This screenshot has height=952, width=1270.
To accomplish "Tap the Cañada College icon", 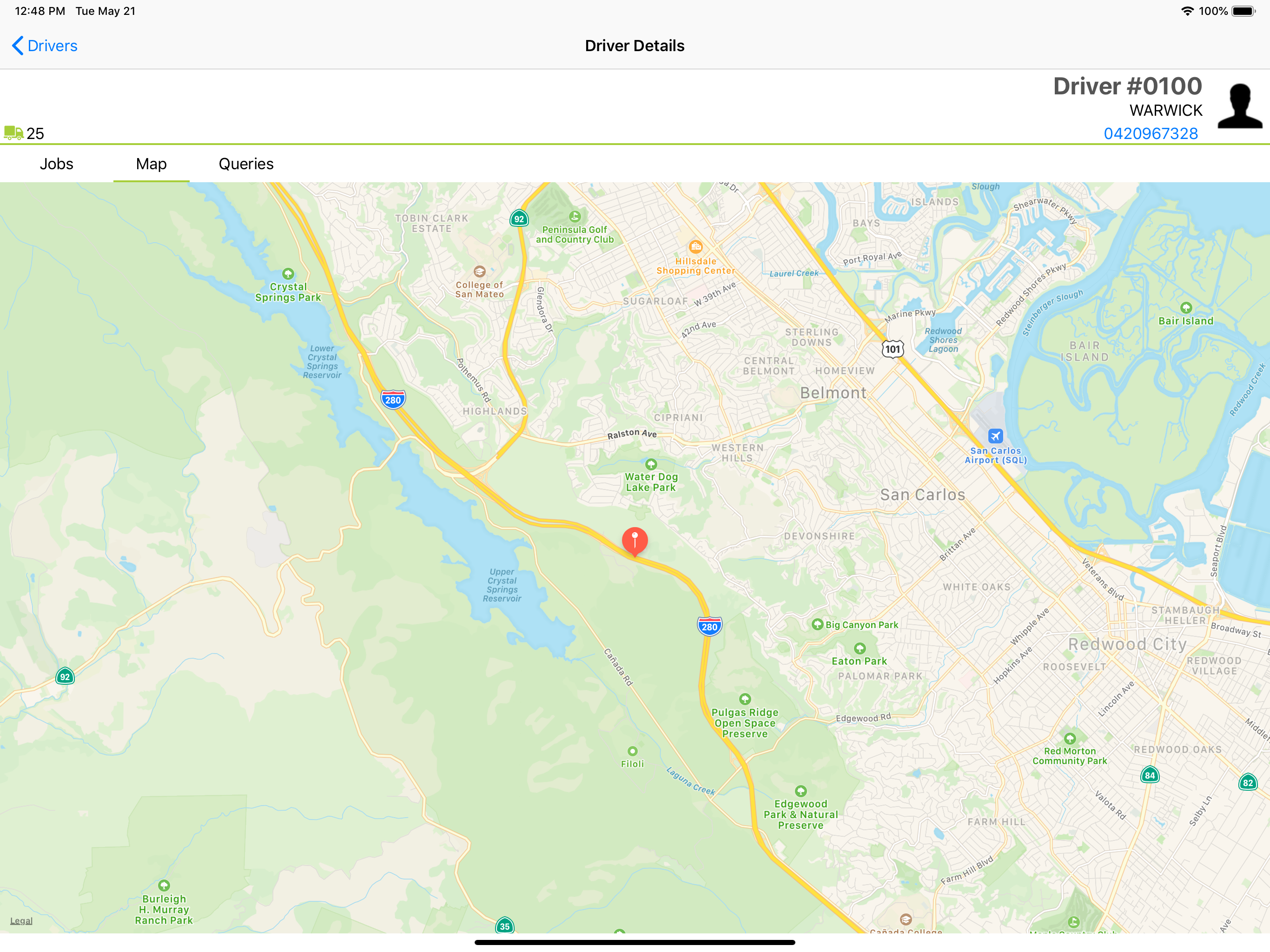I will pyautogui.click(x=906, y=919).
